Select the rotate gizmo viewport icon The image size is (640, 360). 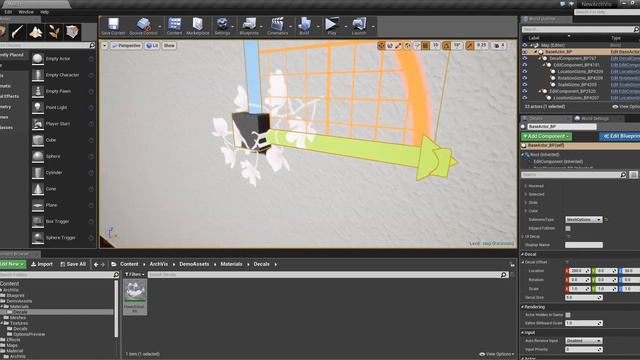[x=390, y=46]
